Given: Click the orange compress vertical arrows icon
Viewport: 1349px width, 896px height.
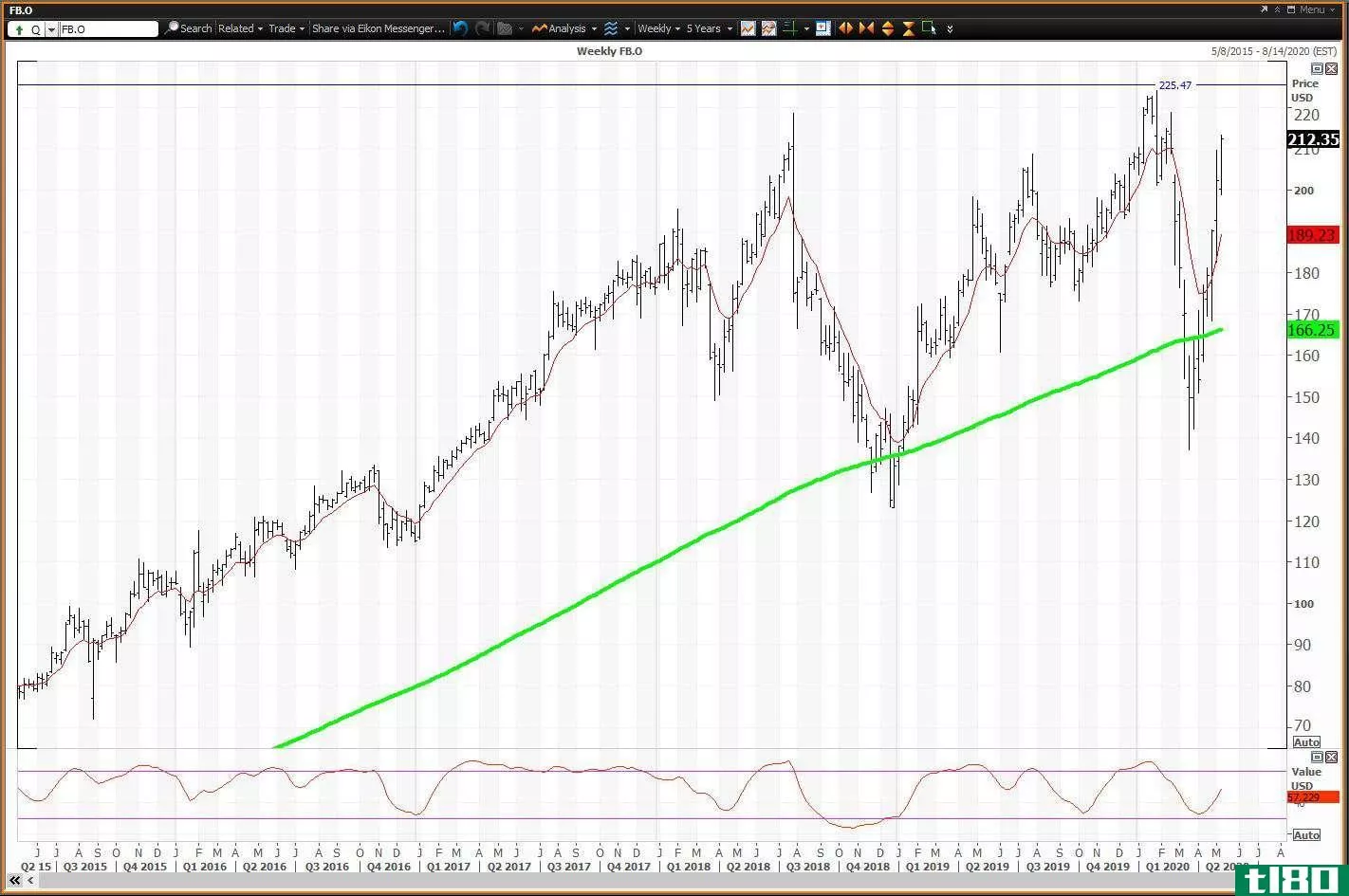Looking at the screenshot, I should click(x=908, y=28).
